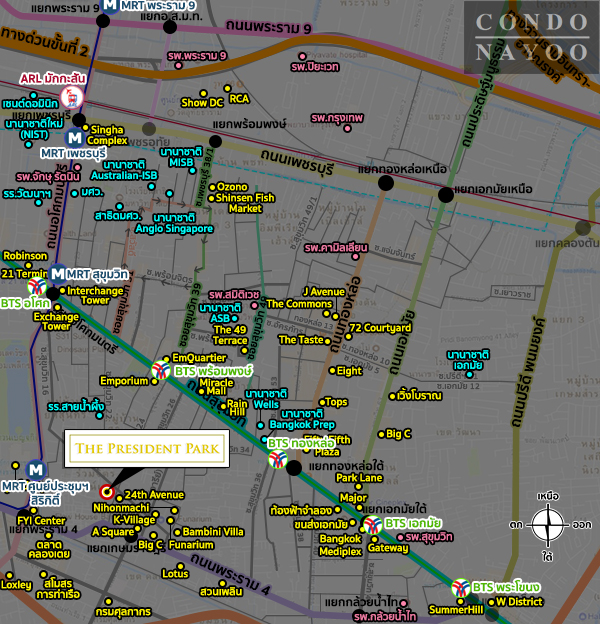Click the A Square label
Screen dimensions: 600x624
[113, 532]
